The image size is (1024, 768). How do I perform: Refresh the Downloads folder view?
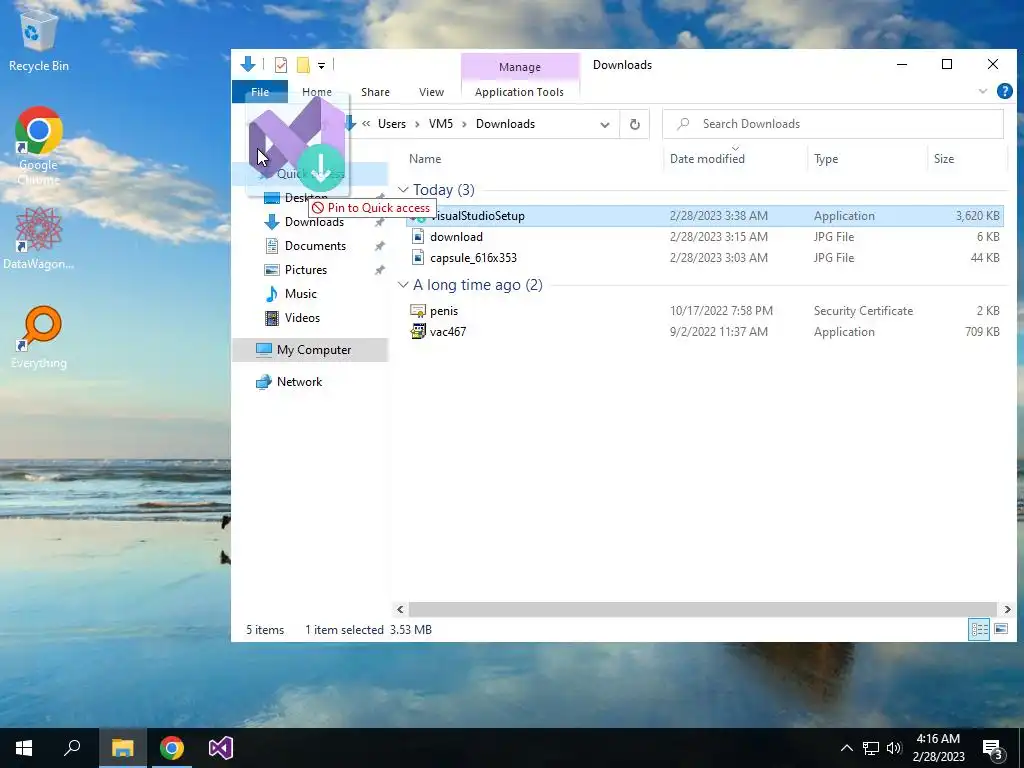click(635, 124)
